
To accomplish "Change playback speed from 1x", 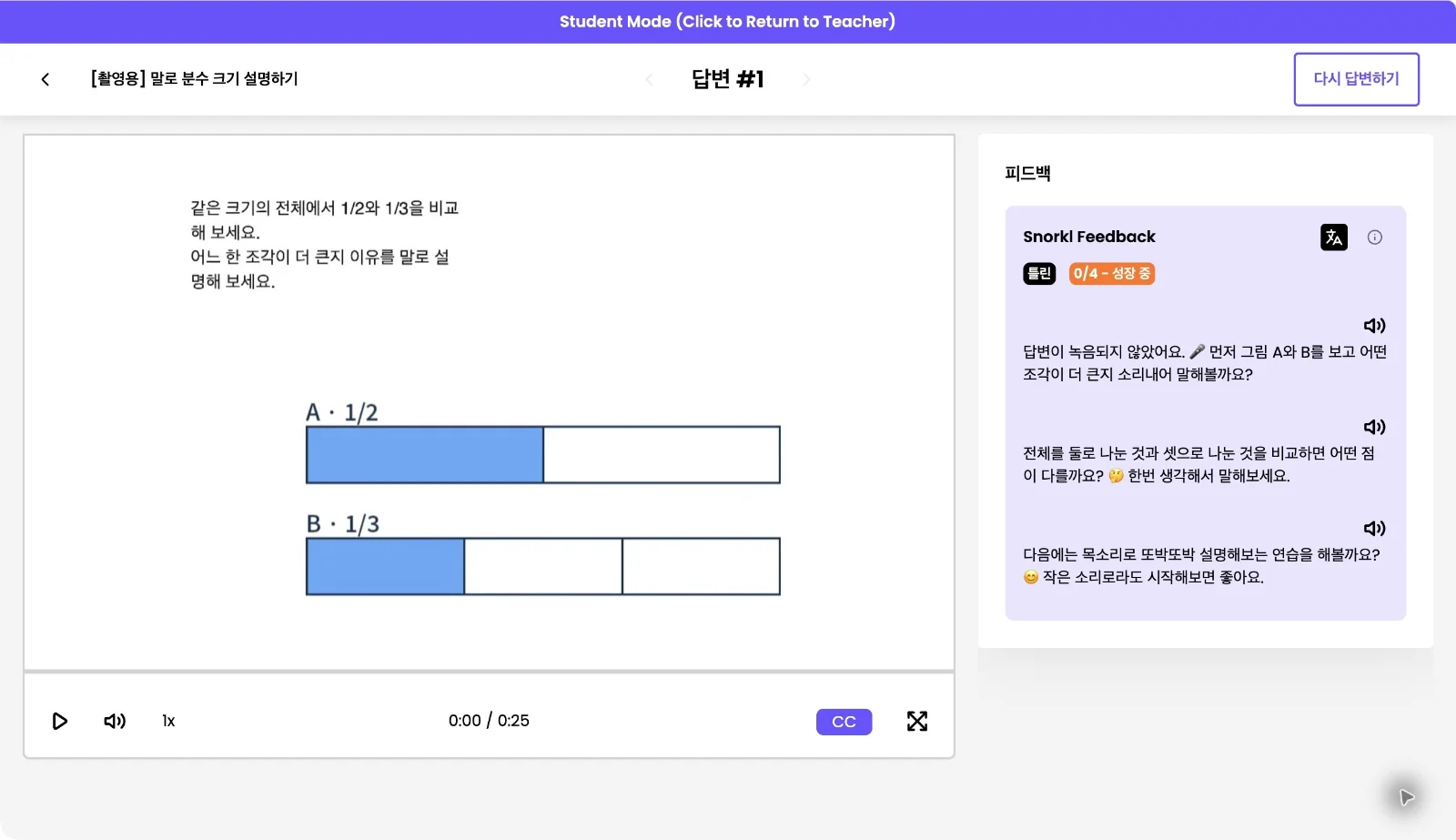I will [x=168, y=721].
